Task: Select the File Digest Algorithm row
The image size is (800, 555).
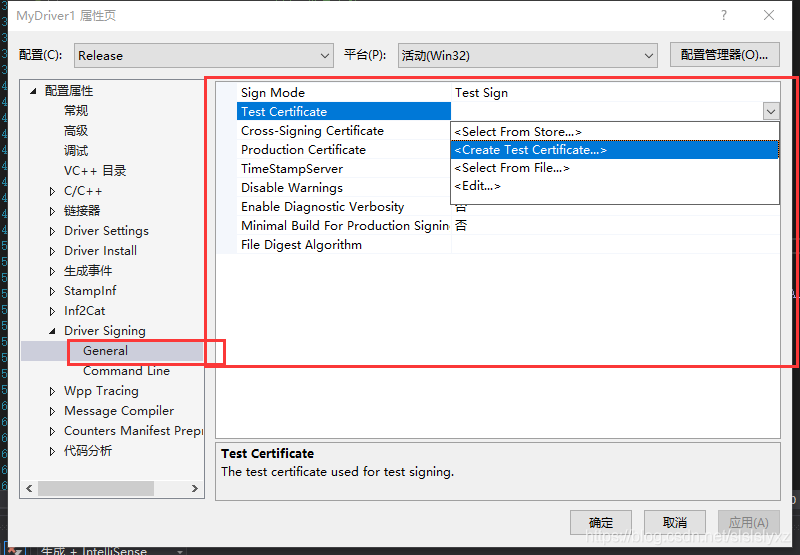Action: tap(343, 245)
